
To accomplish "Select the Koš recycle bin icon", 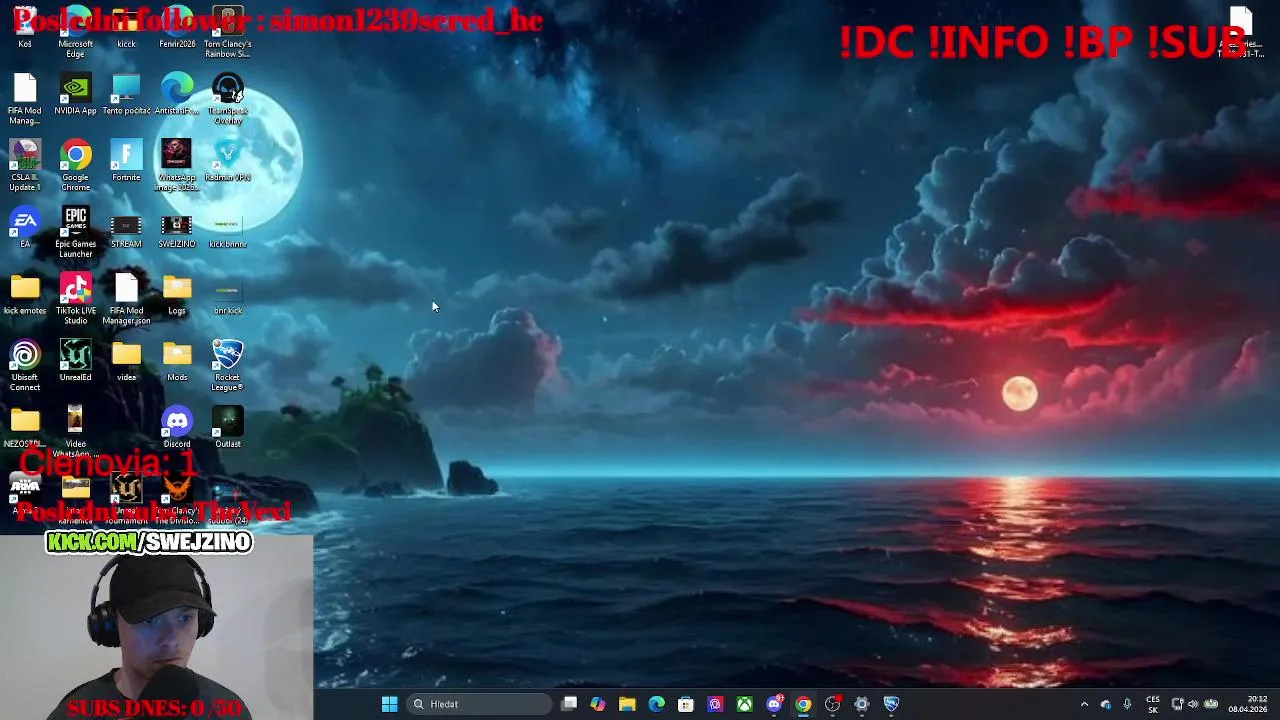I will click(x=25, y=30).
